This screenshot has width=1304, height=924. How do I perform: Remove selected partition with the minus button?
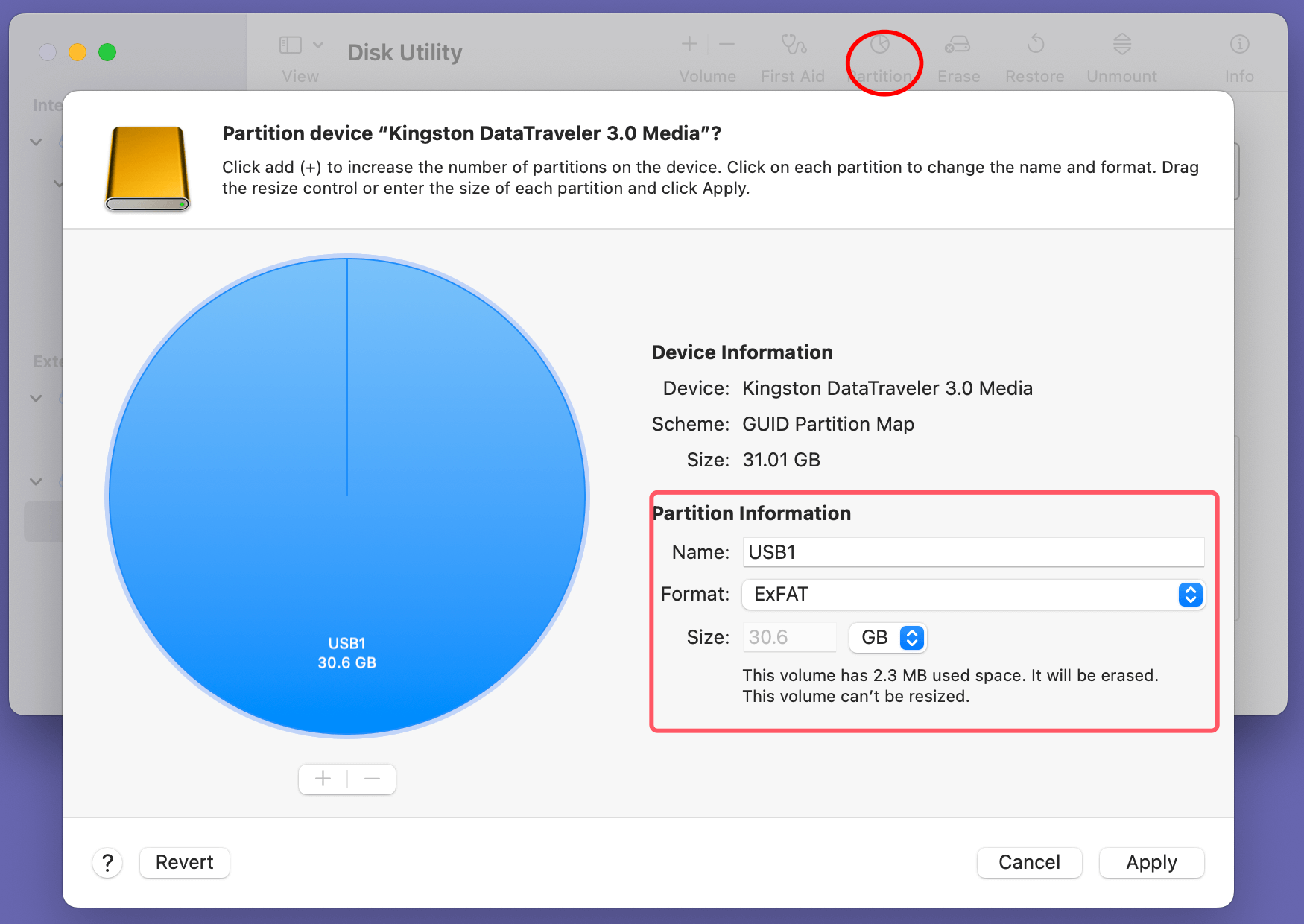[x=372, y=779]
